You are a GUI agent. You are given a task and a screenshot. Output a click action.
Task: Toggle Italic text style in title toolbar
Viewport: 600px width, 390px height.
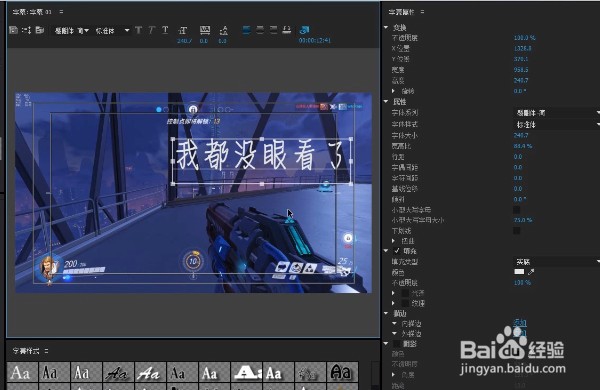pos(152,30)
